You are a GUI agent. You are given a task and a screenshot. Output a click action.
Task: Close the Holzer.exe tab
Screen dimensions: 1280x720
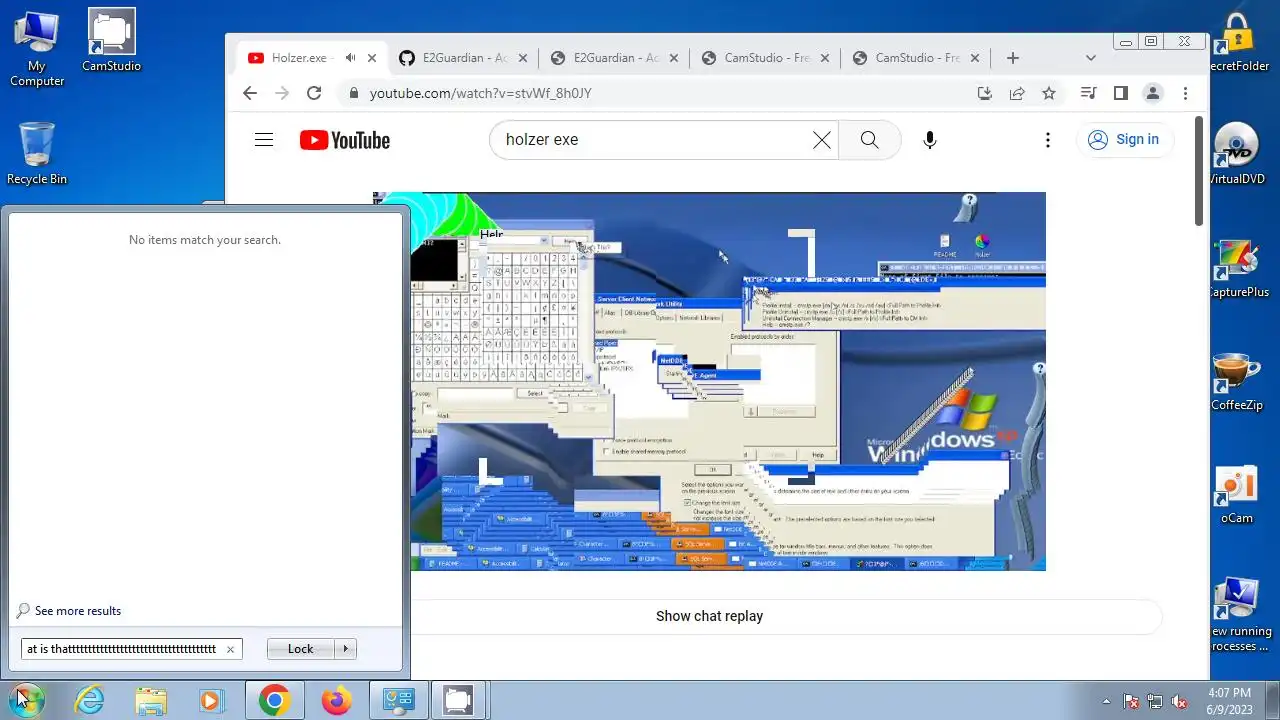[x=373, y=58]
